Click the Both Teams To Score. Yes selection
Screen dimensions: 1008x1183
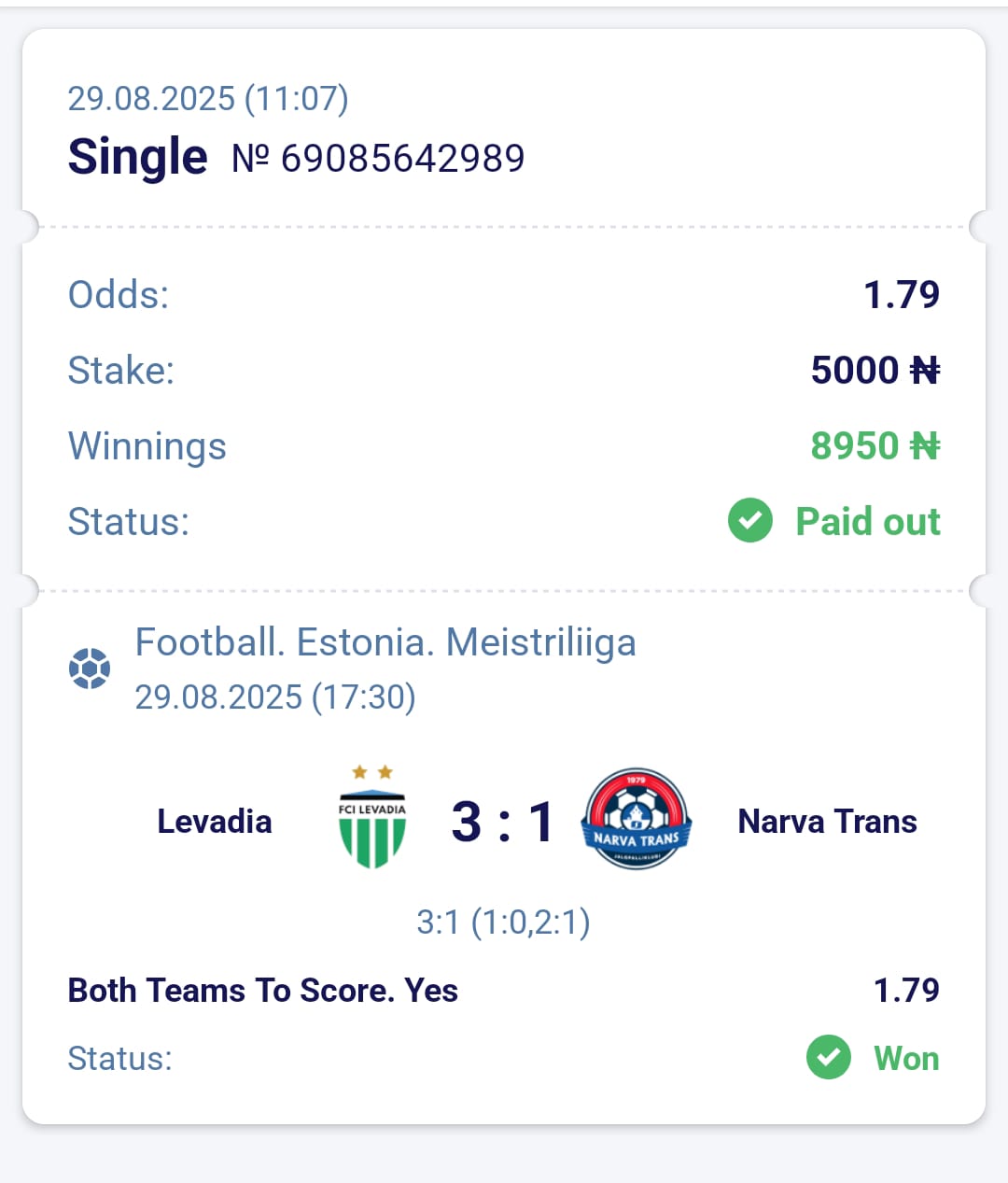click(263, 990)
